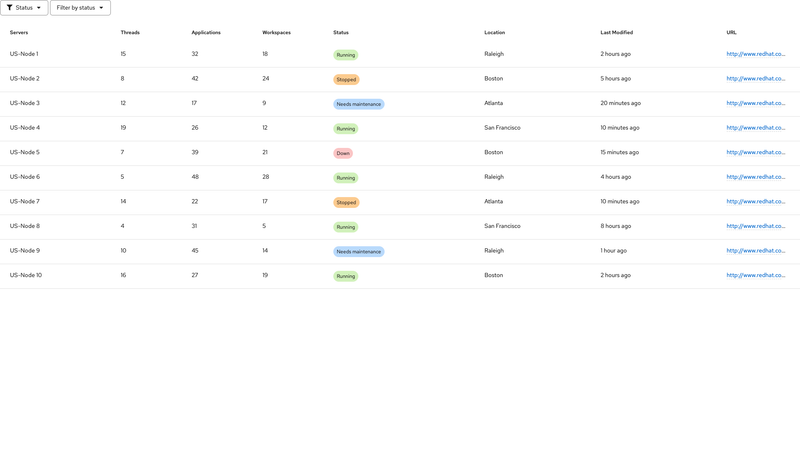Select the US-Node 4 server name
The image size is (800, 450).
[24, 128]
